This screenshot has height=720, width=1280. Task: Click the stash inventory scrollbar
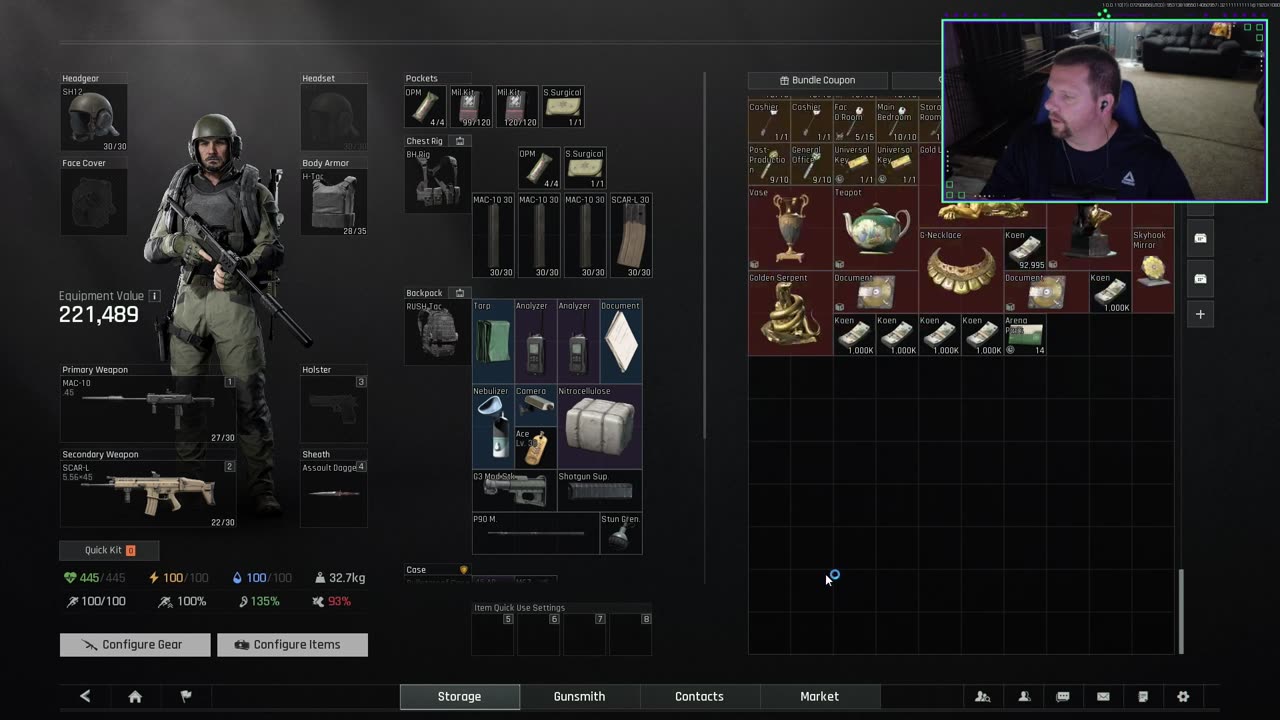[1181, 612]
